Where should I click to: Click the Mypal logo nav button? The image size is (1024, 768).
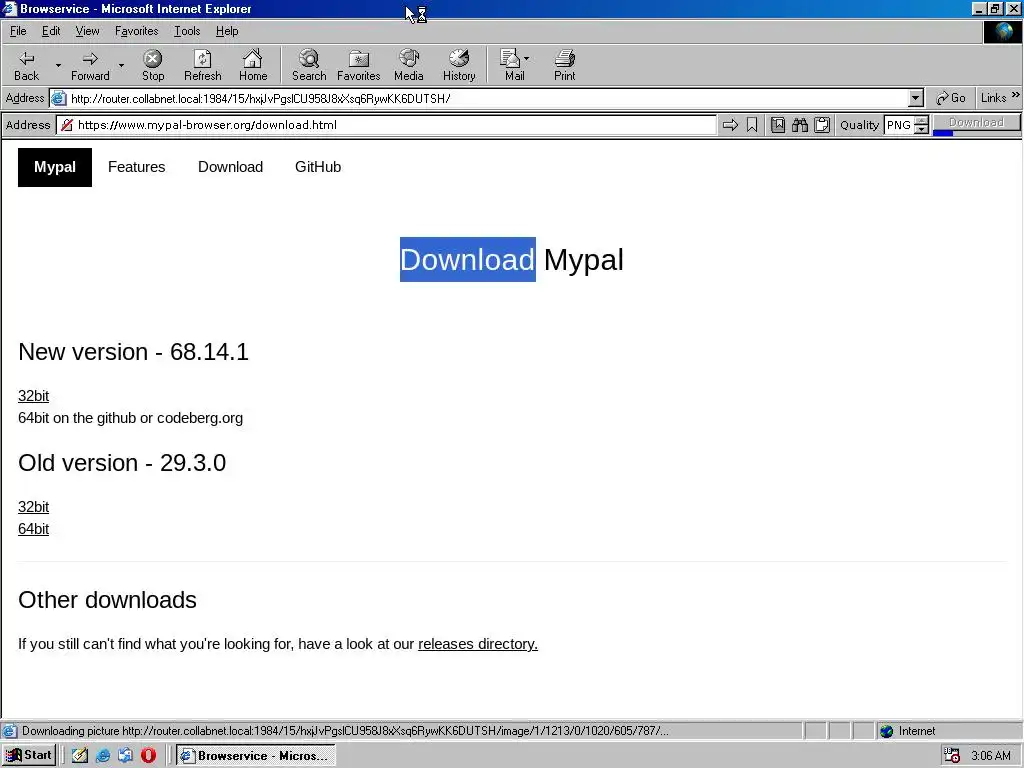(x=55, y=167)
